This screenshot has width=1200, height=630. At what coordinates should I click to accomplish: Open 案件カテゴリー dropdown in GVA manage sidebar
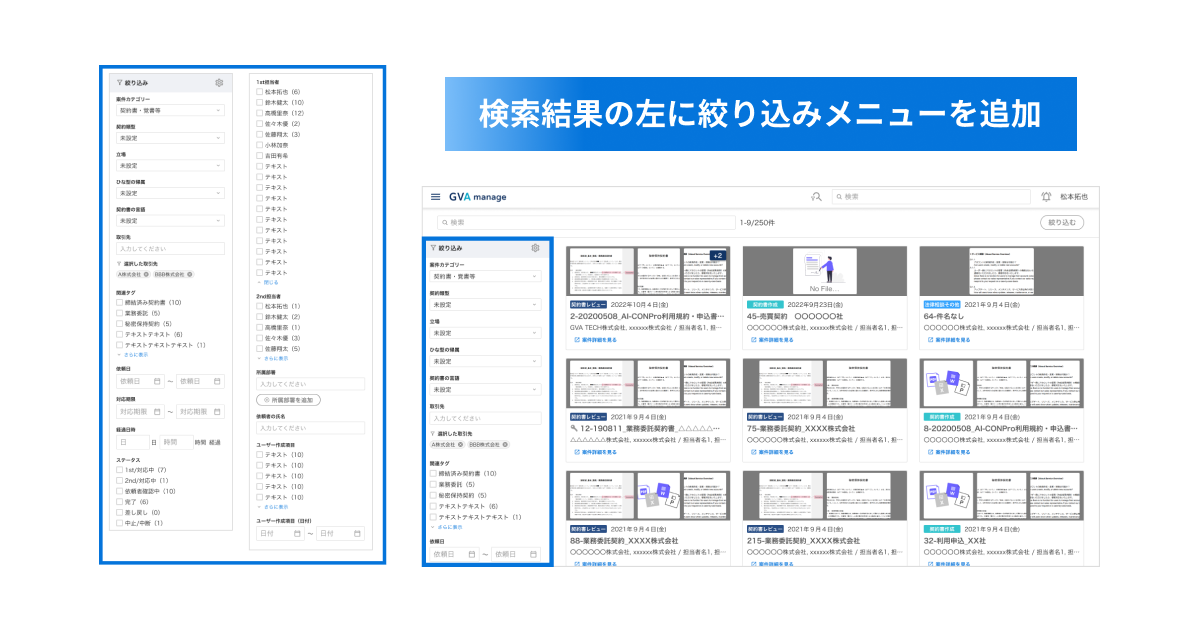click(x=485, y=275)
